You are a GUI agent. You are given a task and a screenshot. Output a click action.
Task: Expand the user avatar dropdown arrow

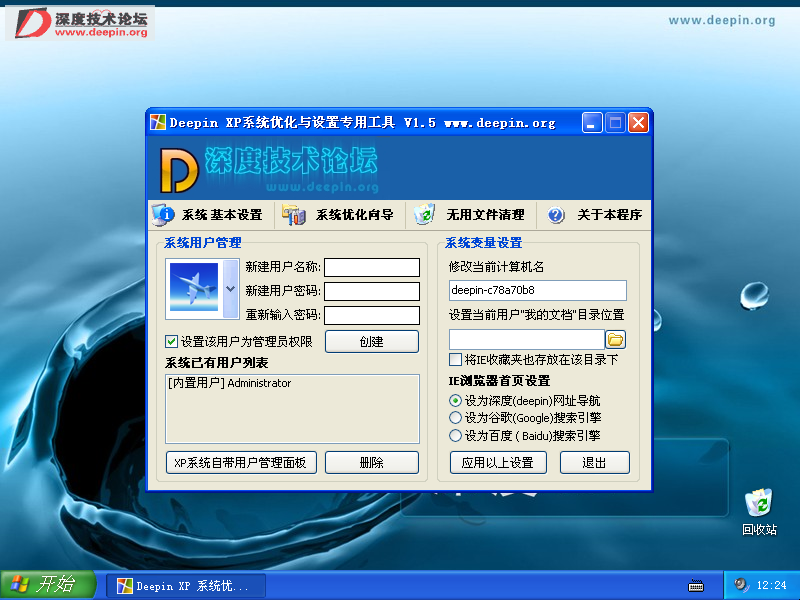point(231,289)
